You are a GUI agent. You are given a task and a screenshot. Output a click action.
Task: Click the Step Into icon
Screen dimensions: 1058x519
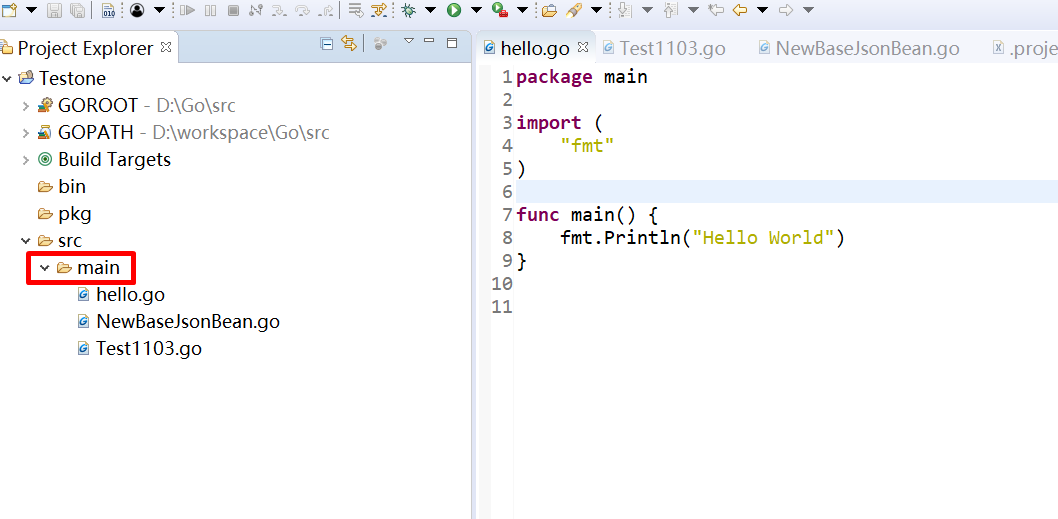pyautogui.click(x=278, y=10)
